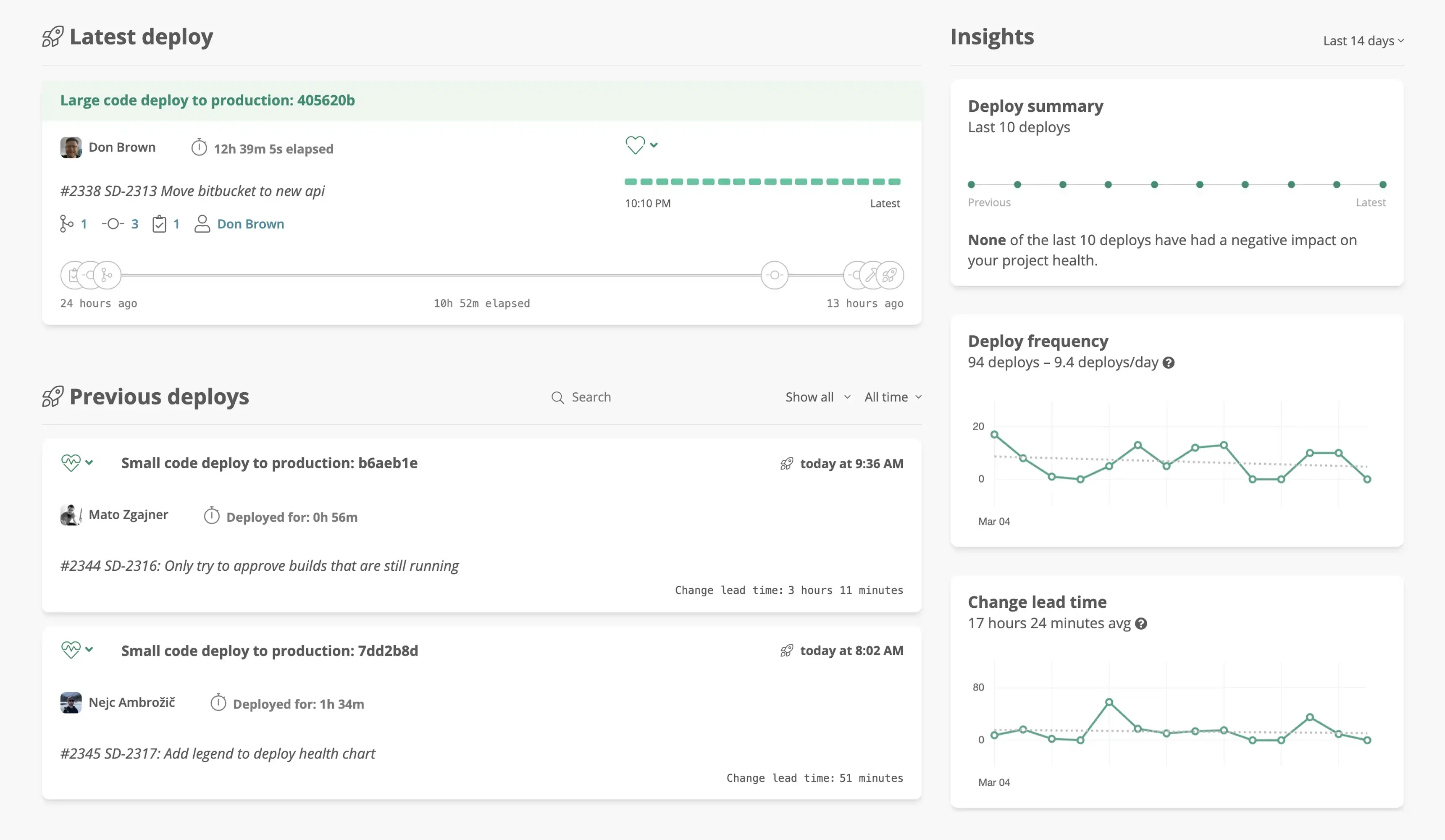
Task: Open the All time range dropdown
Action: coord(893,397)
